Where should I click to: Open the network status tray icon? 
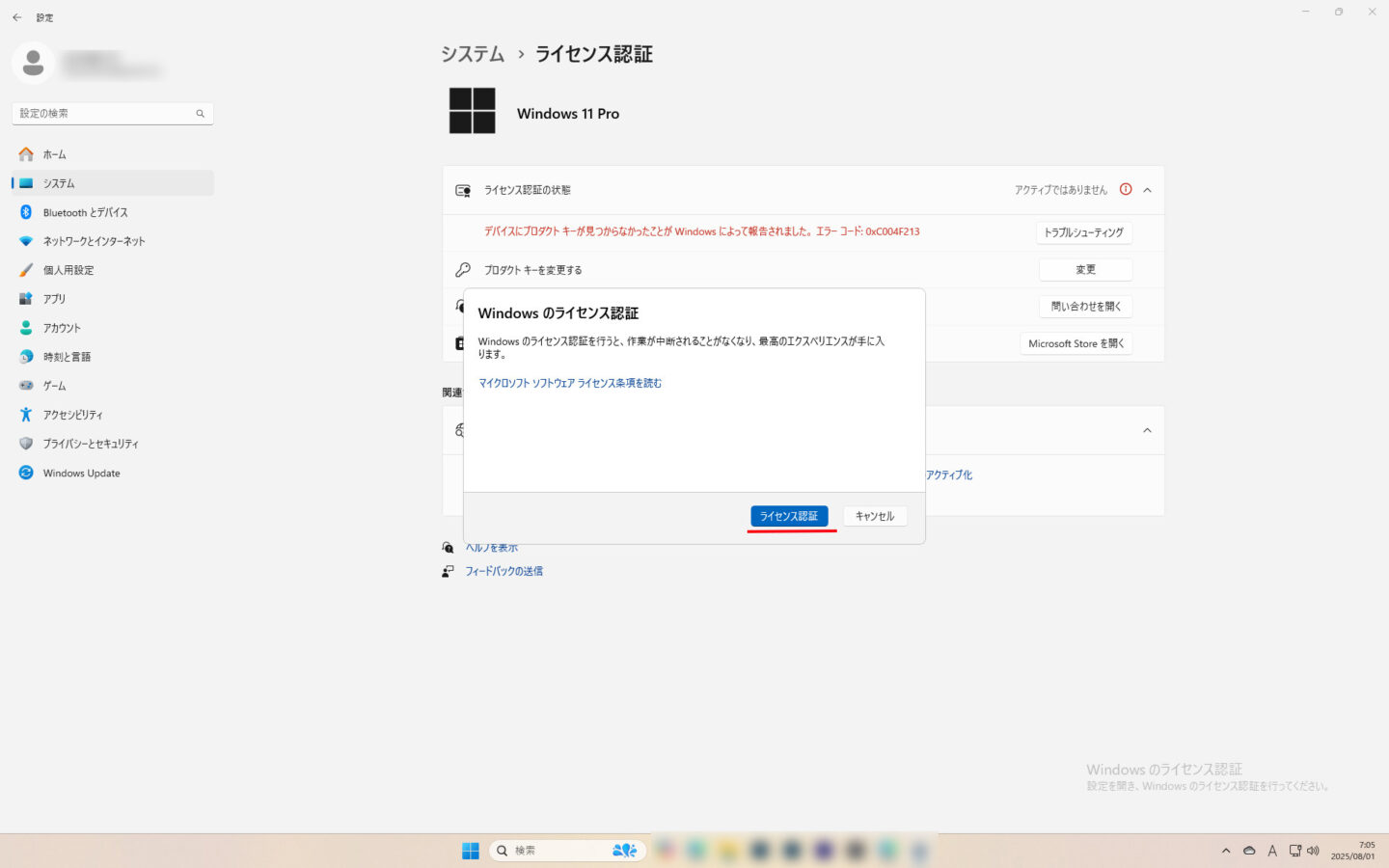[x=1295, y=851]
